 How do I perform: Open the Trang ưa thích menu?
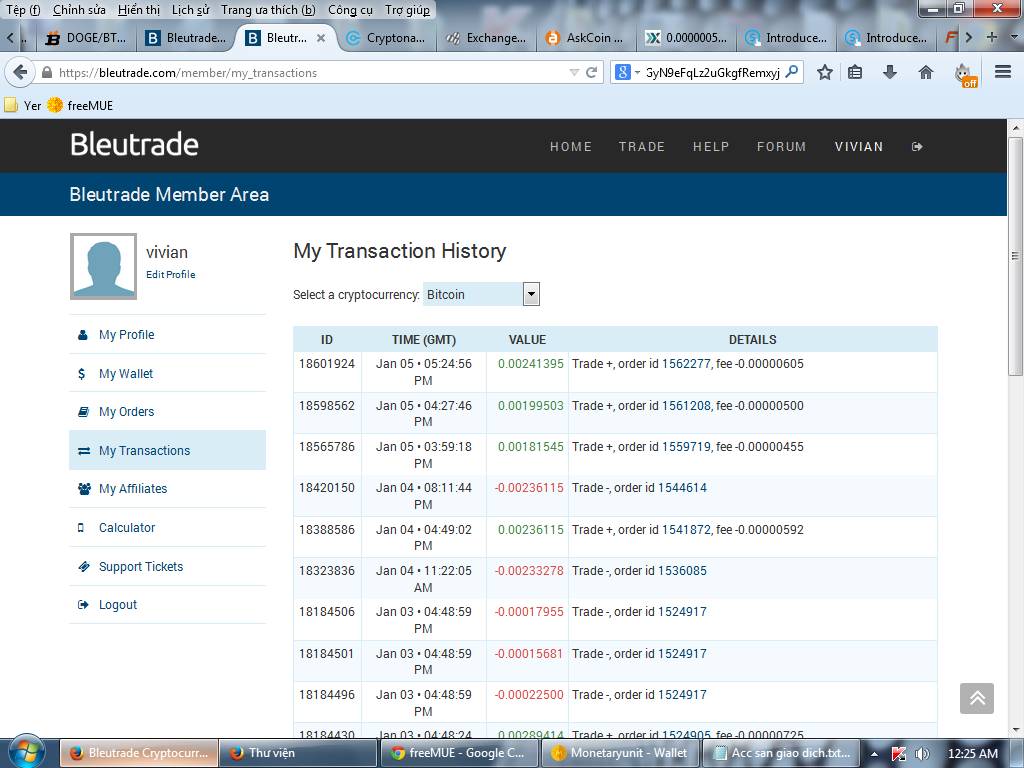pyautogui.click(x=268, y=10)
